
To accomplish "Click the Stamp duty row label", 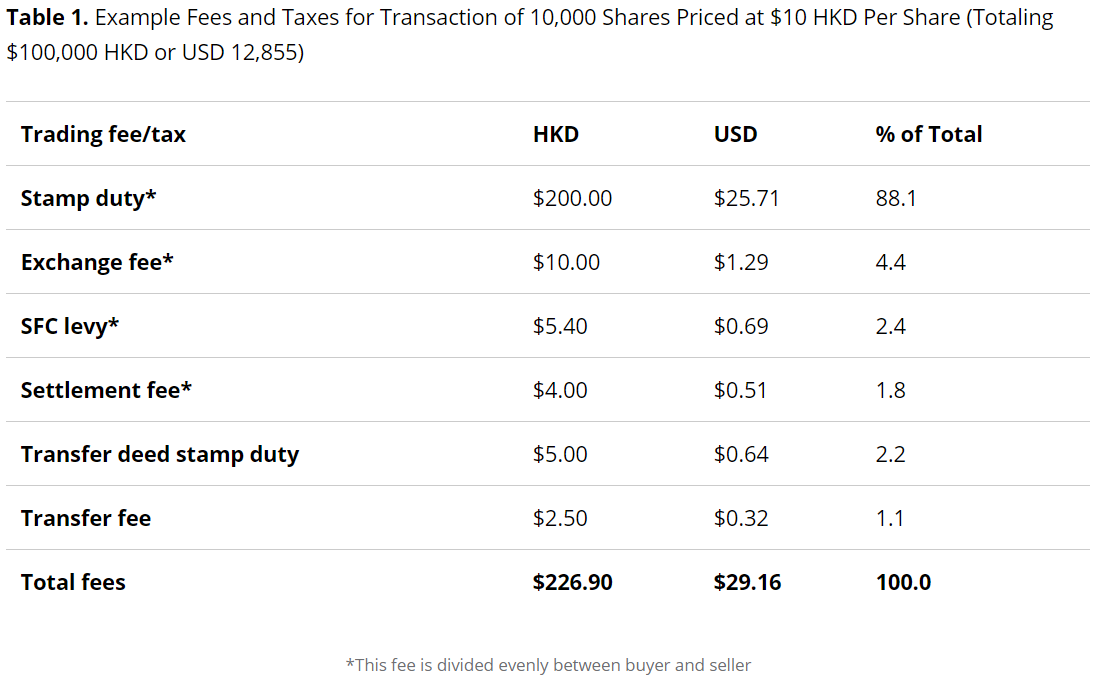I will coord(88,198).
